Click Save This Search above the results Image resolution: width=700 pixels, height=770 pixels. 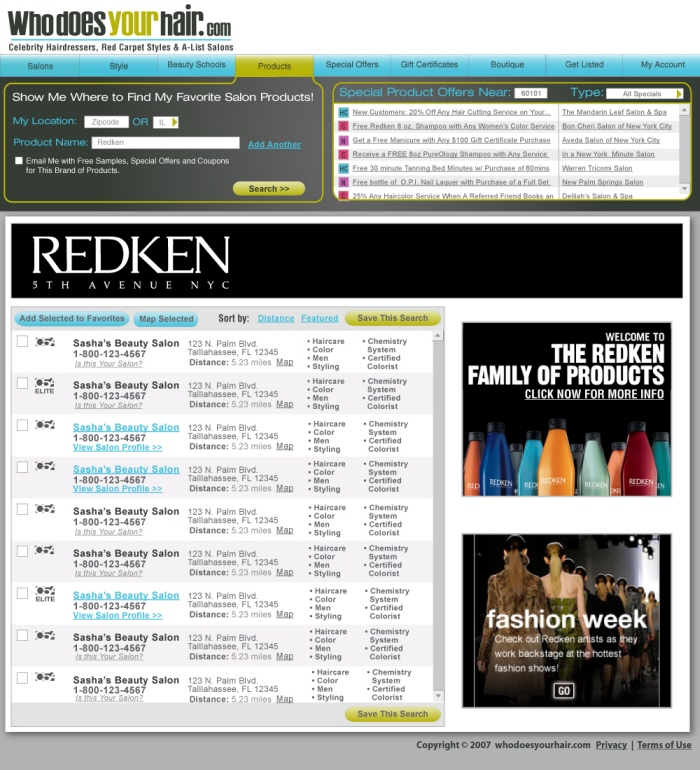point(392,318)
